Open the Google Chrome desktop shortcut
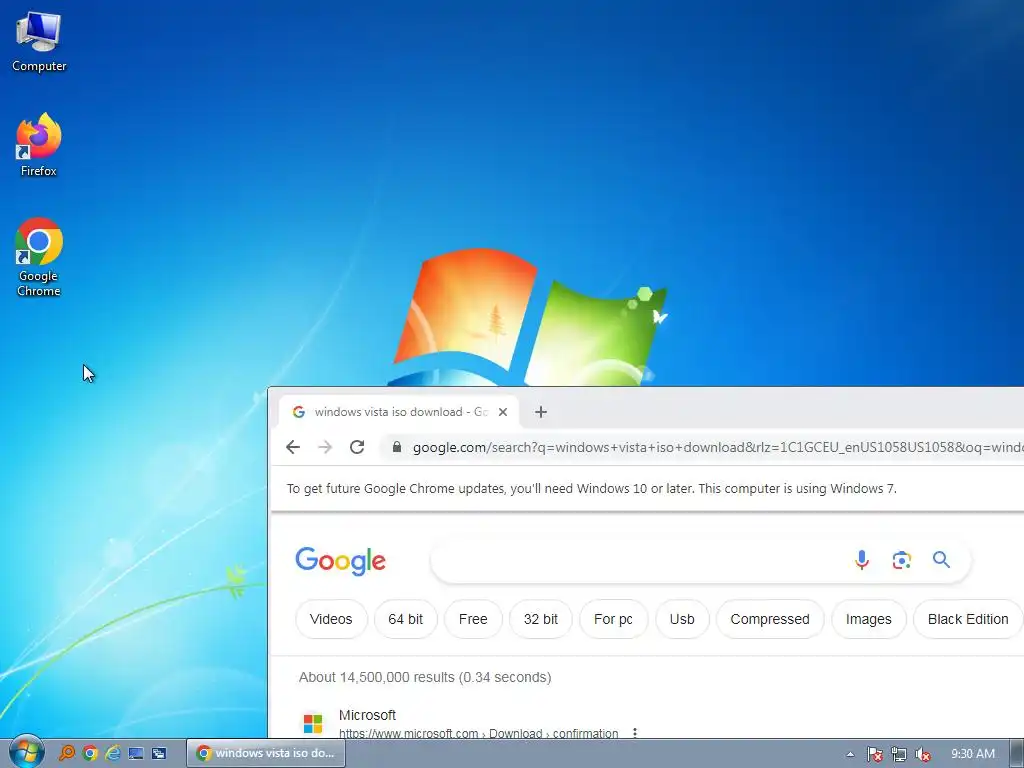 tap(39, 257)
